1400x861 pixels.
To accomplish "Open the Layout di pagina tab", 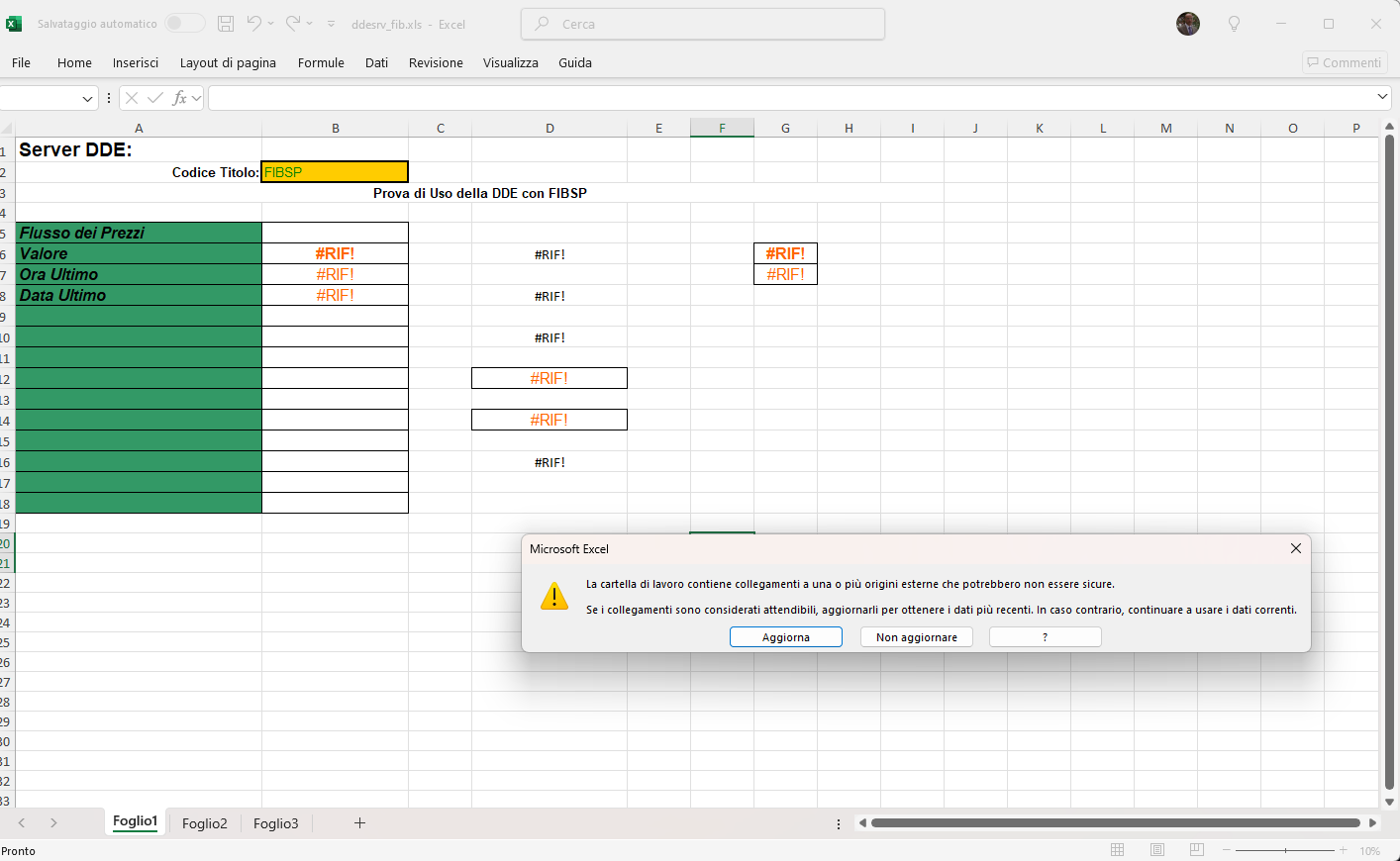I will coord(228,62).
